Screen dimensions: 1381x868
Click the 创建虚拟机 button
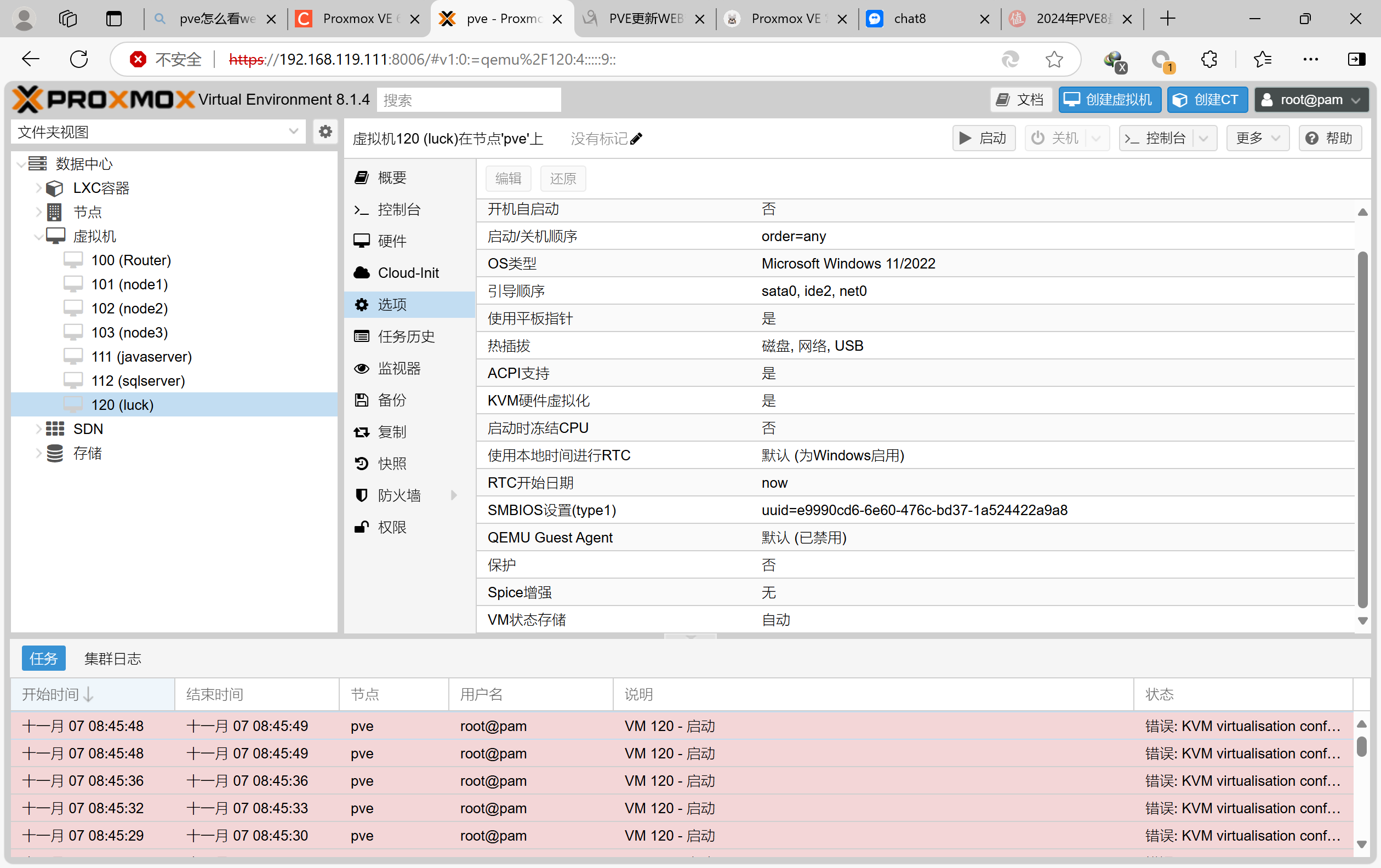(1109, 100)
